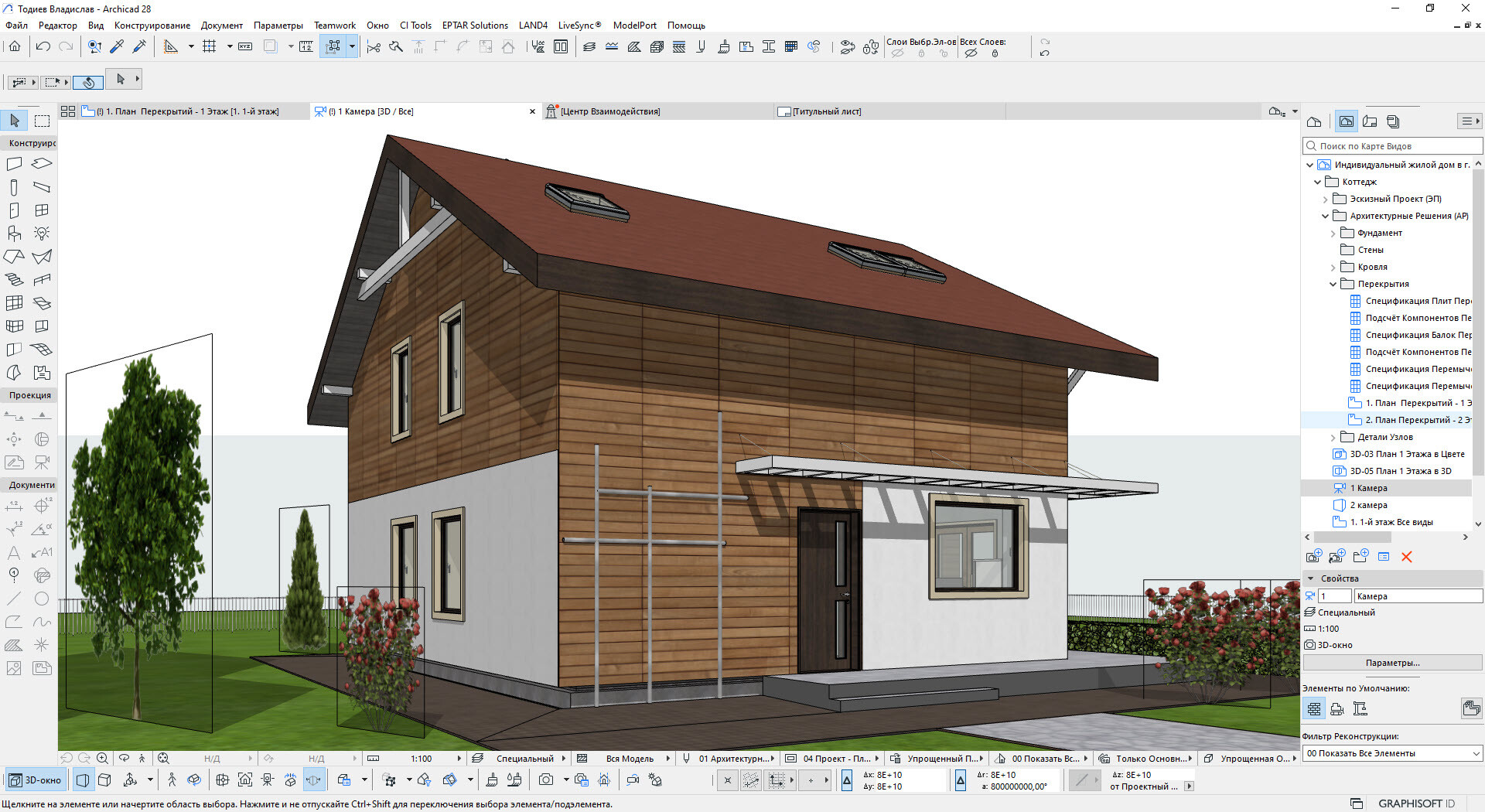Open the Layout Book navigator icon
This screenshot has width=1485, height=812.
(x=1370, y=121)
